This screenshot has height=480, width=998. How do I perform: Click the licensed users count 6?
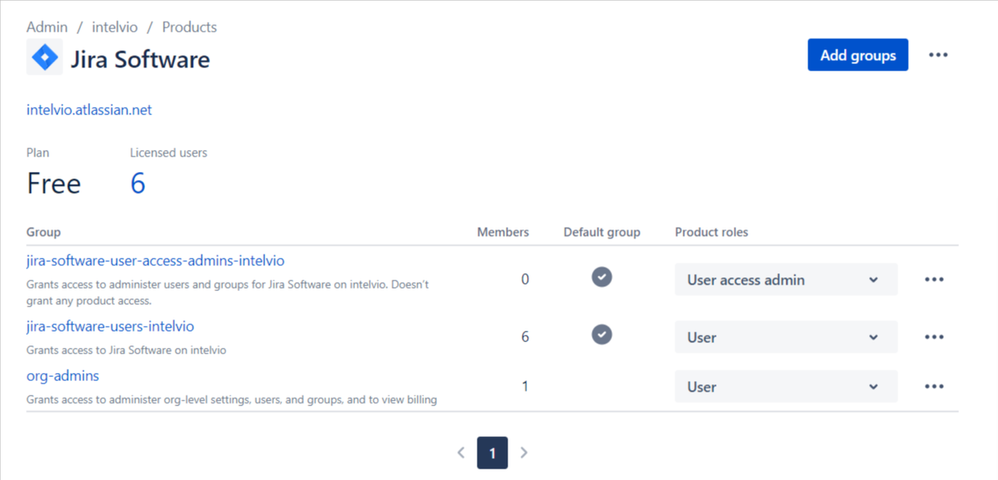[138, 183]
